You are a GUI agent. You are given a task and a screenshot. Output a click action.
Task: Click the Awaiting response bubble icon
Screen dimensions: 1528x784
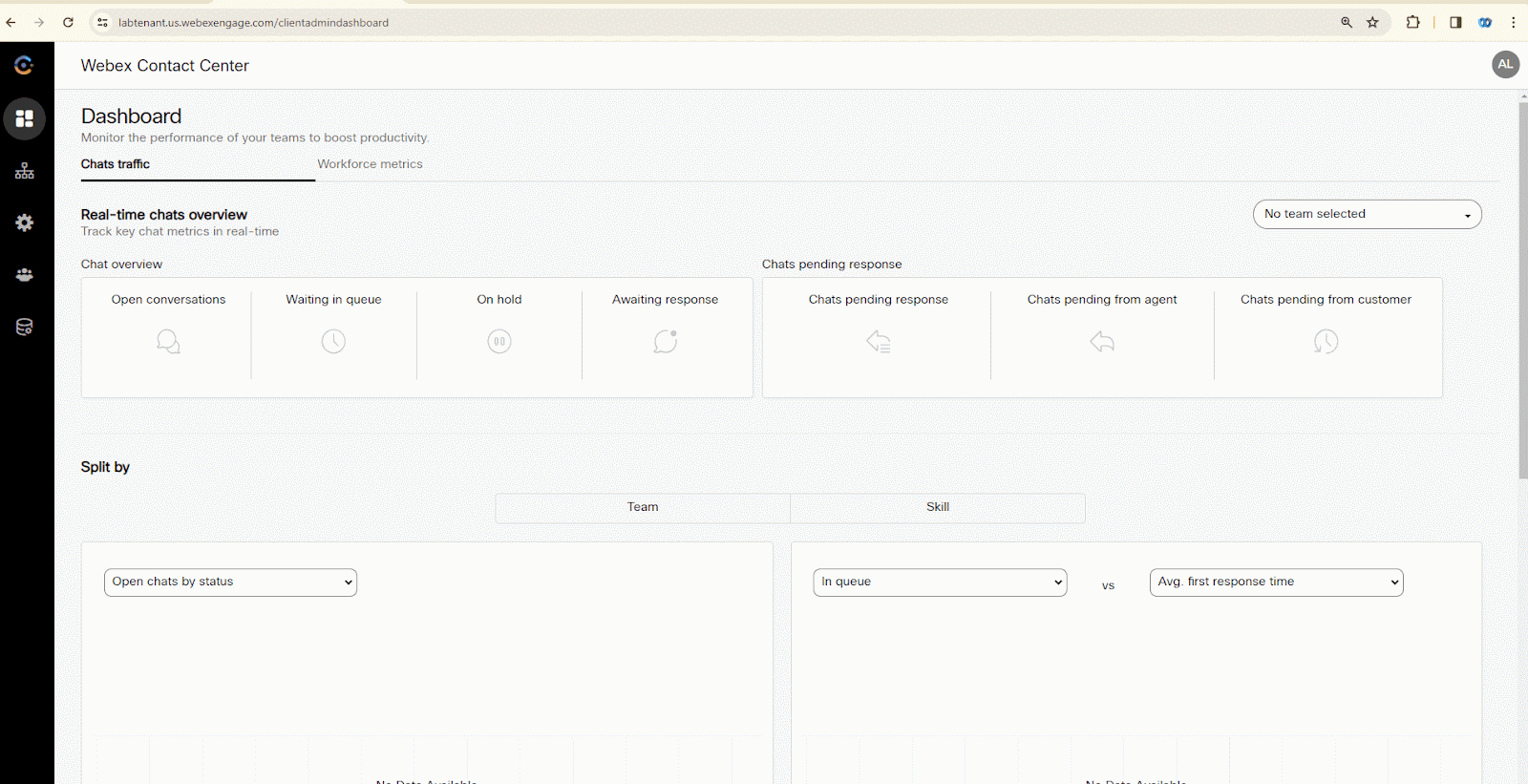pyautogui.click(x=666, y=341)
